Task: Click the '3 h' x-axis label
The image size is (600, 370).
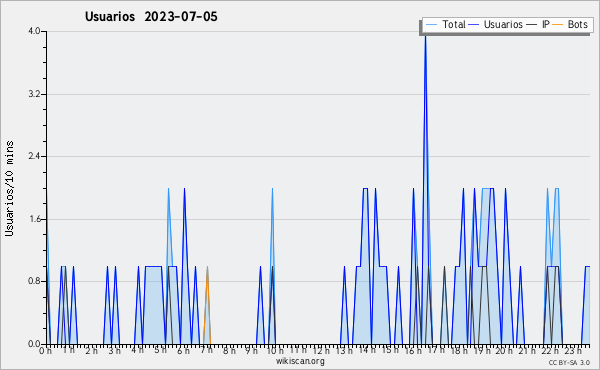Action: (x=114, y=350)
